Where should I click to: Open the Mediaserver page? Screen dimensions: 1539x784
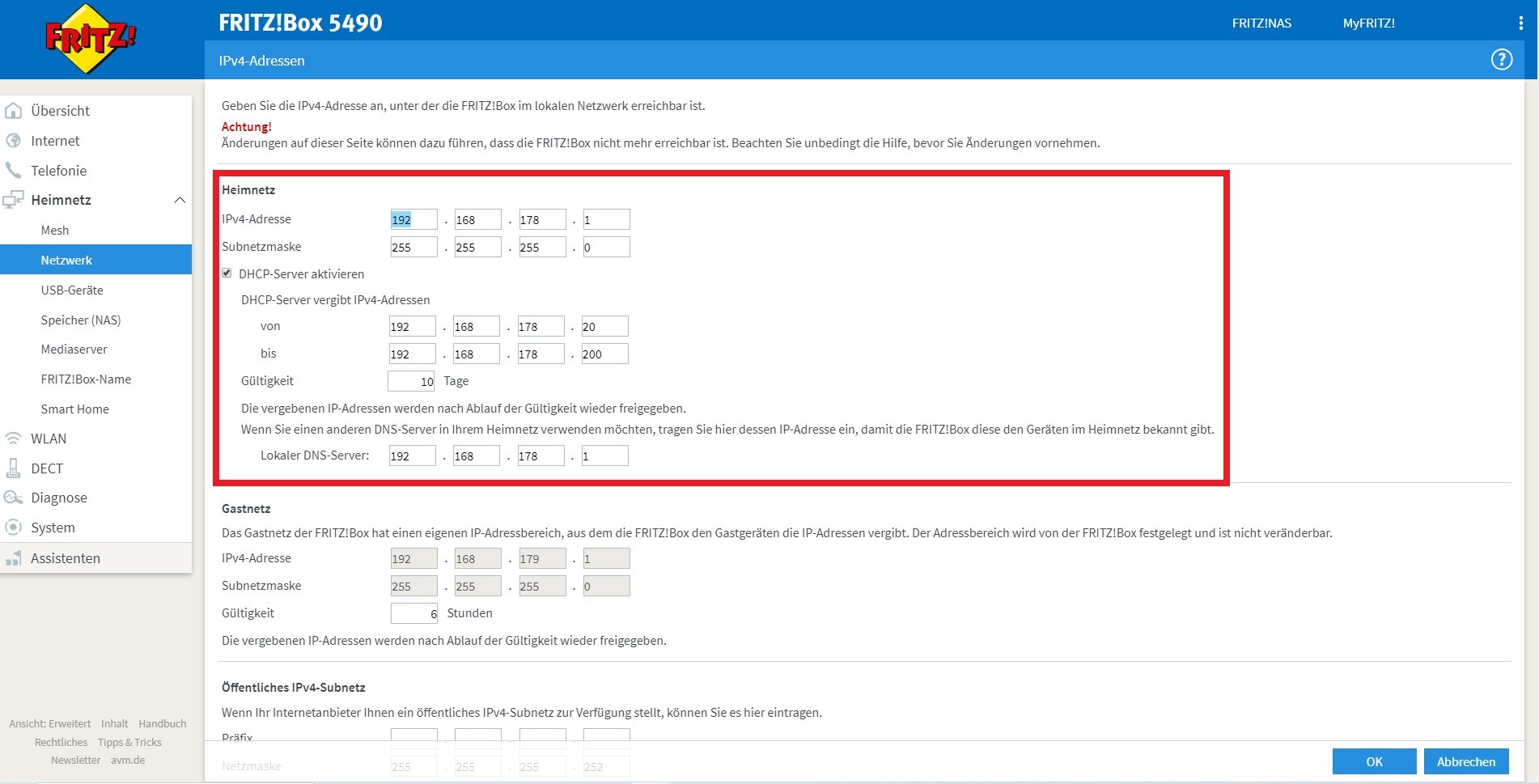[x=74, y=350]
